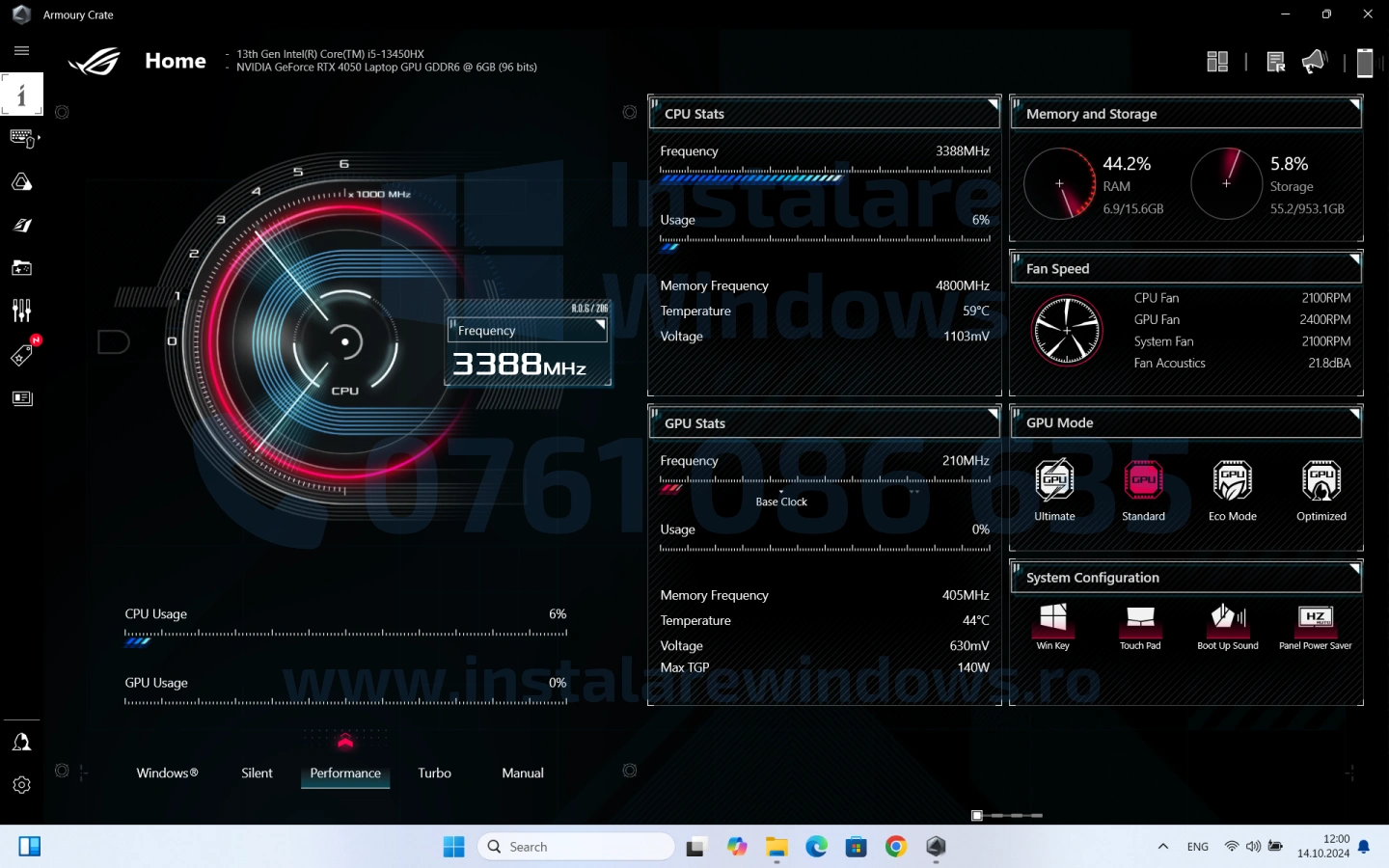Open the deals tag icon with notification
Viewport: 1389px width, 868px height.
point(21,355)
